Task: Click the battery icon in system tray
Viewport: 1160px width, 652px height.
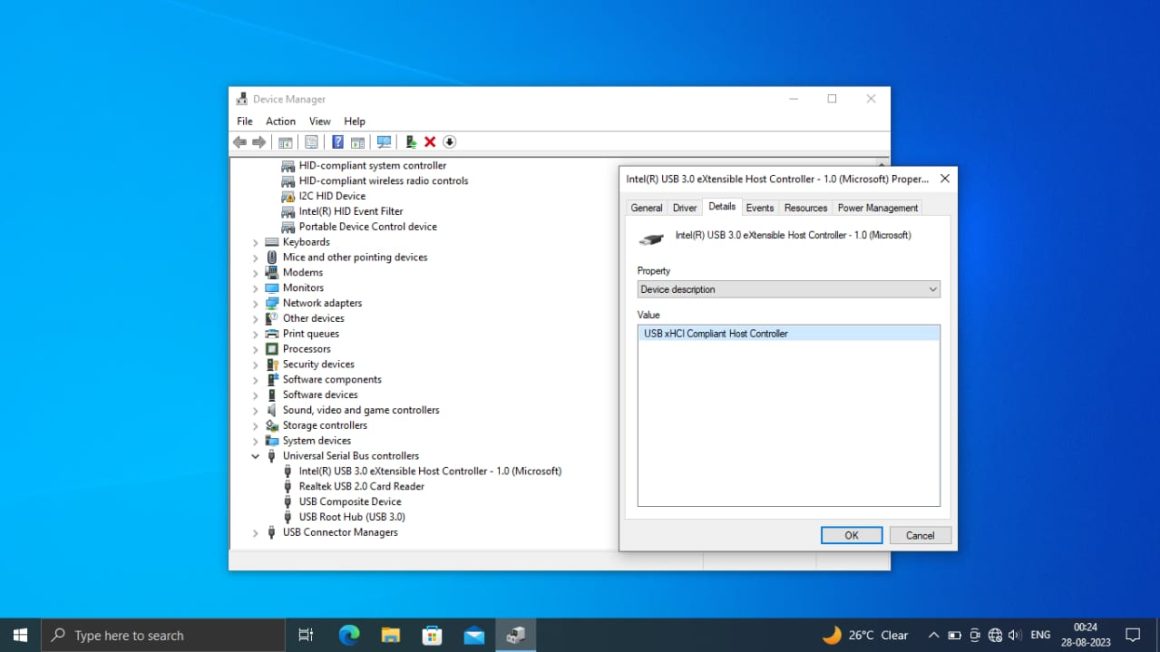Action: pyautogui.click(x=954, y=635)
